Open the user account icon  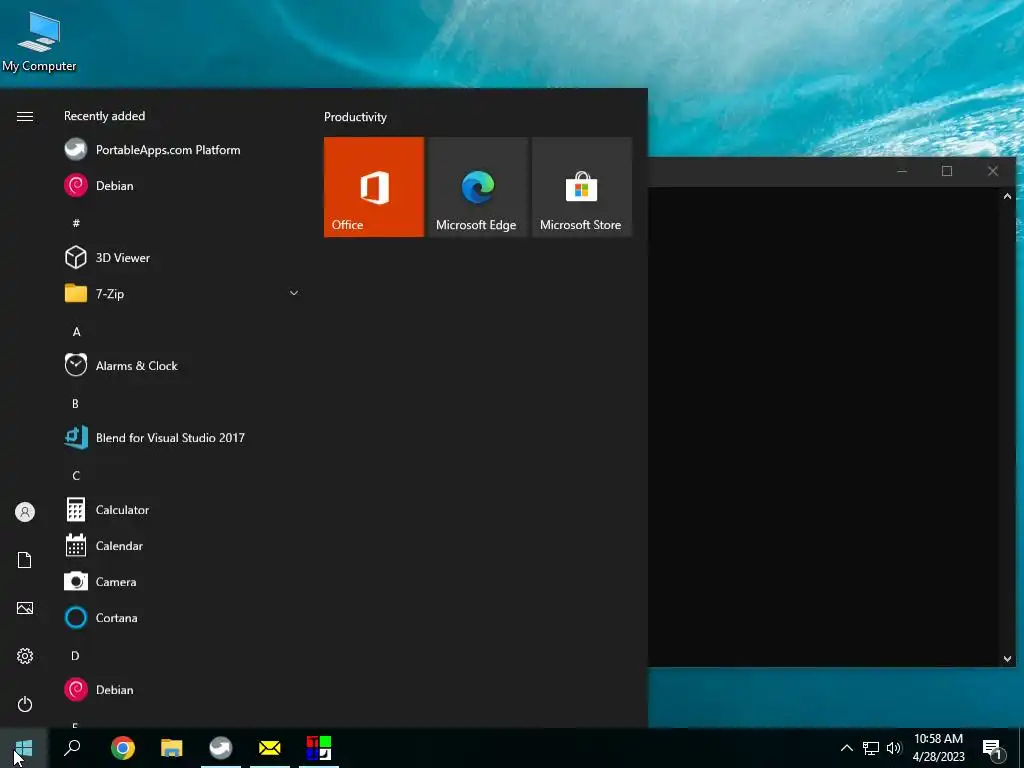point(25,512)
